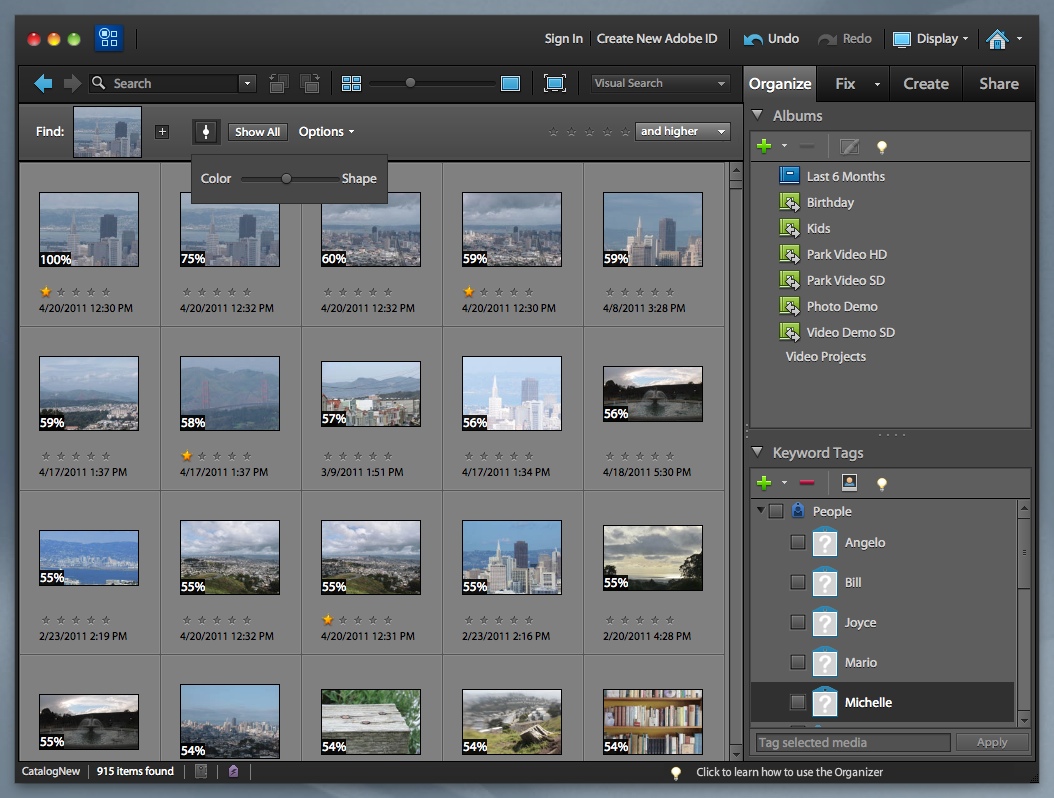1054x798 pixels.
Task: Click the blue back arrow icon
Action: click(x=43, y=84)
